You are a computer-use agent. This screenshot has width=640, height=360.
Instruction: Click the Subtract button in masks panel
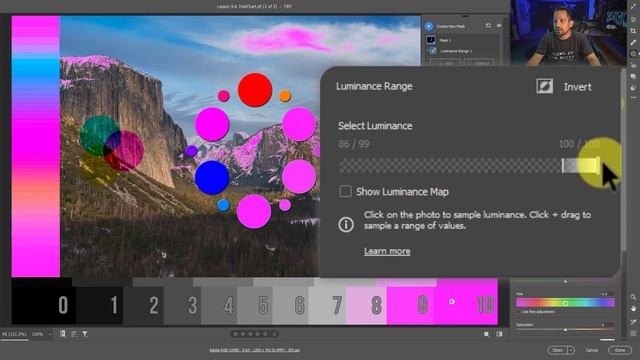coord(479,63)
